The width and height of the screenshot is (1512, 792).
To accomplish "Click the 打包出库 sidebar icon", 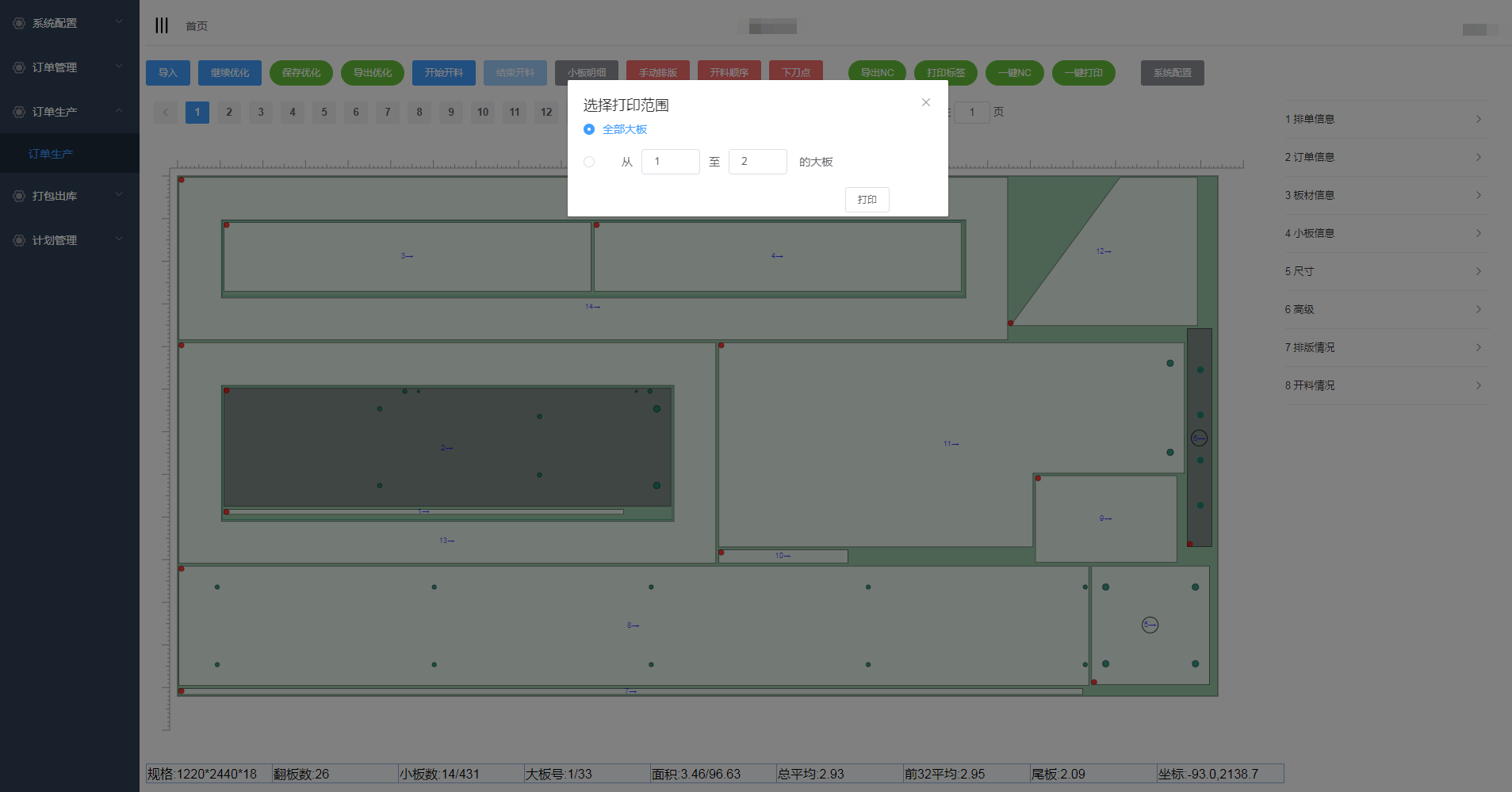I will [19, 196].
